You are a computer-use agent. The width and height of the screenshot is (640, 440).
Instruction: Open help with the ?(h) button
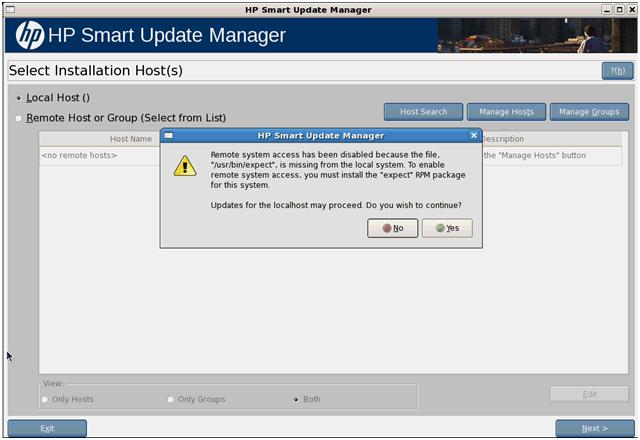tap(617, 71)
